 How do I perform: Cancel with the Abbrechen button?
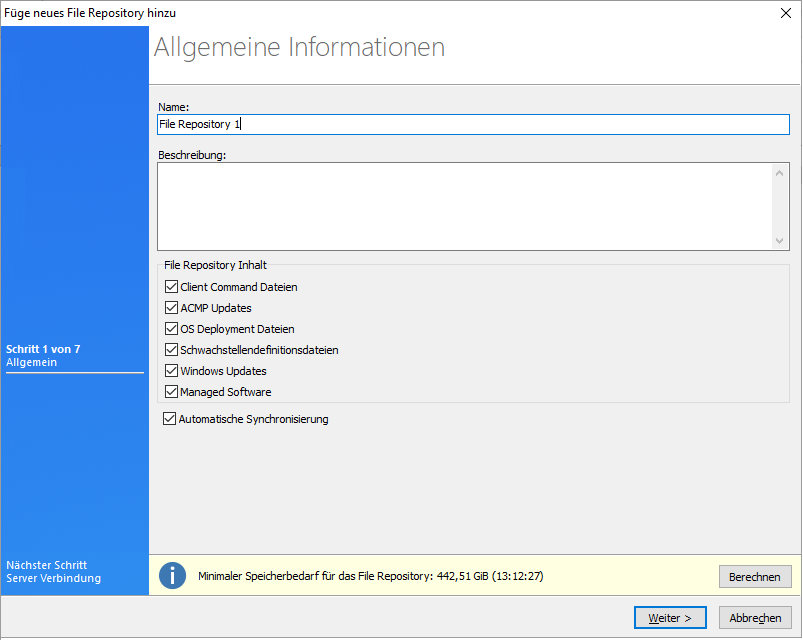755,618
